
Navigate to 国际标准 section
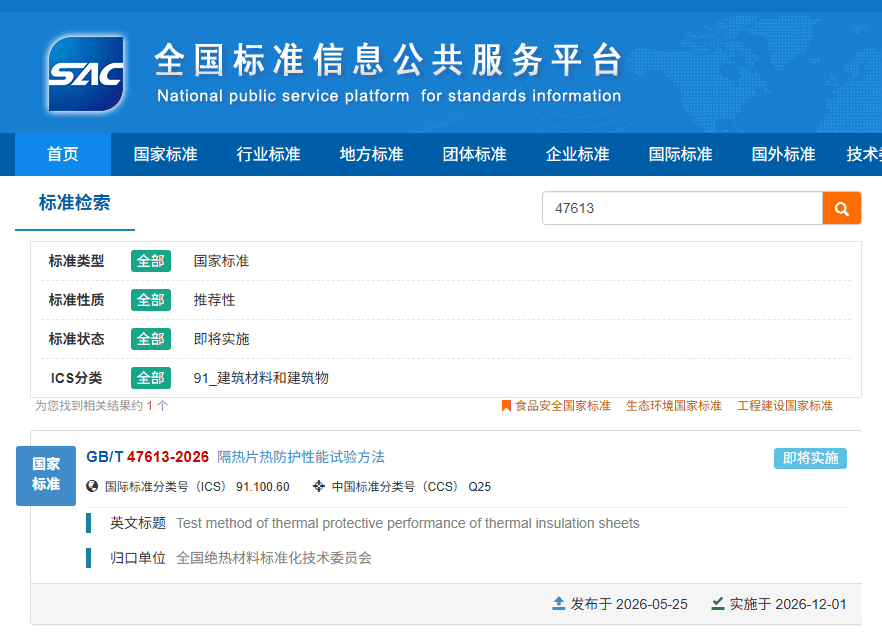(x=680, y=154)
